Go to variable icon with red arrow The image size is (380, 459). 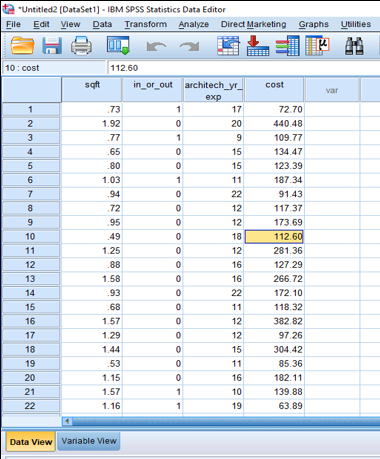click(258, 46)
